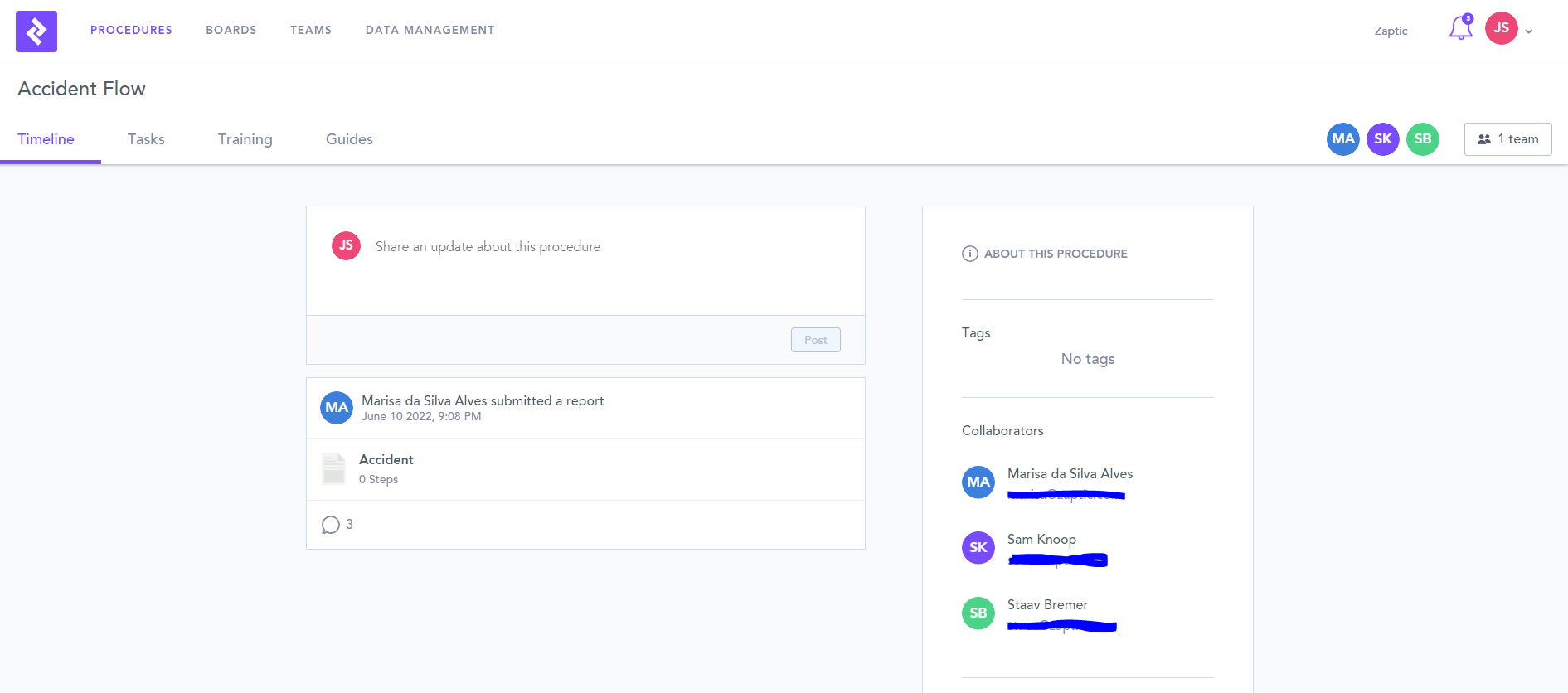Click the comment count 3
This screenshot has width=1568, height=693.
click(349, 524)
